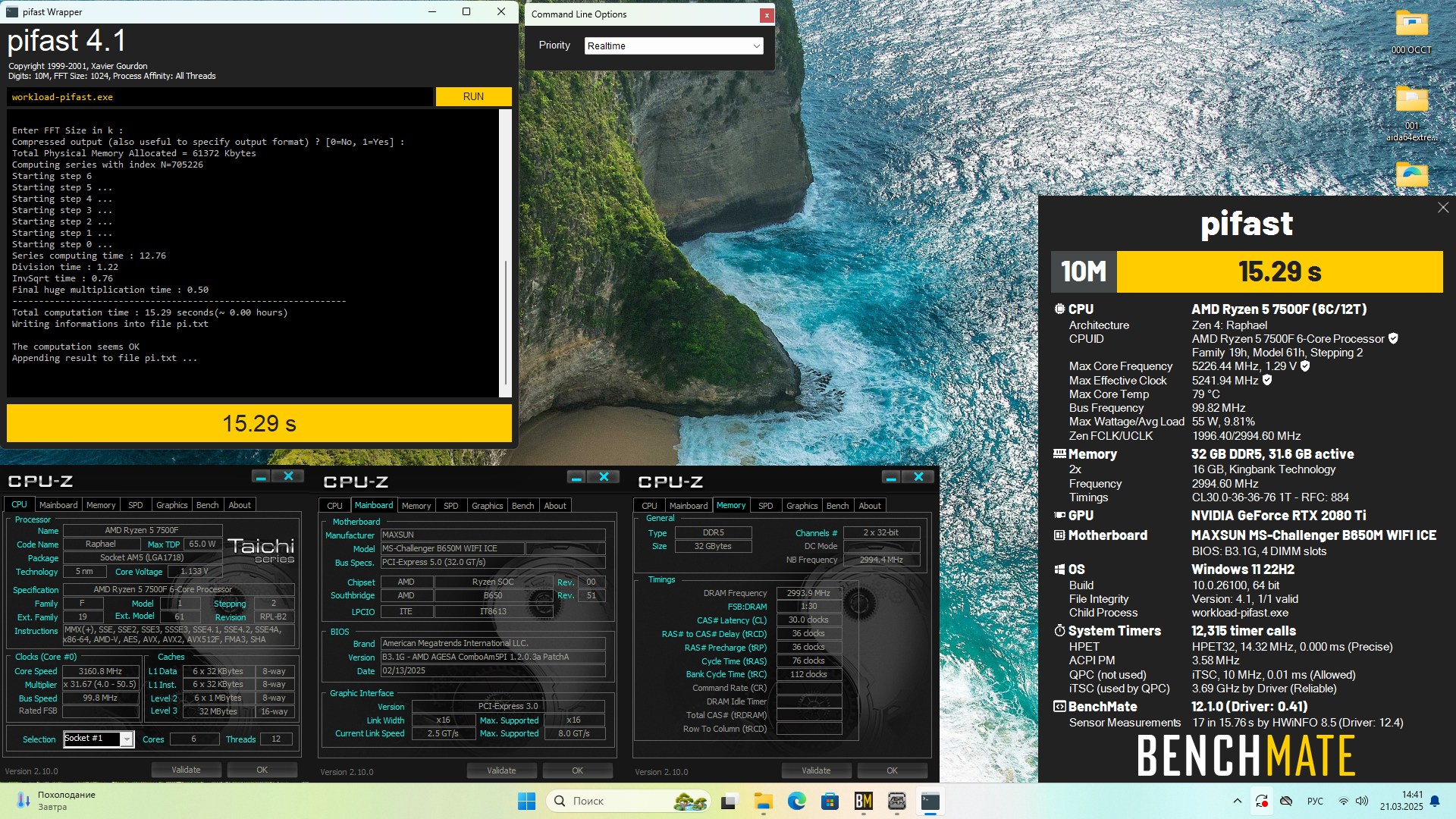The image size is (1456, 819).
Task: Open Task View on the taskbar
Action: coord(730,801)
